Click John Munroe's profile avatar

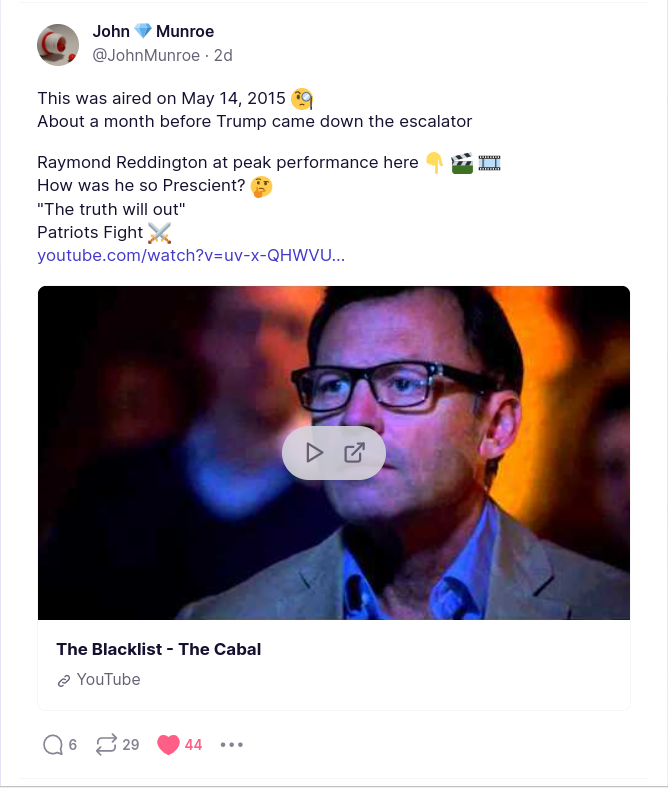(x=58, y=45)
